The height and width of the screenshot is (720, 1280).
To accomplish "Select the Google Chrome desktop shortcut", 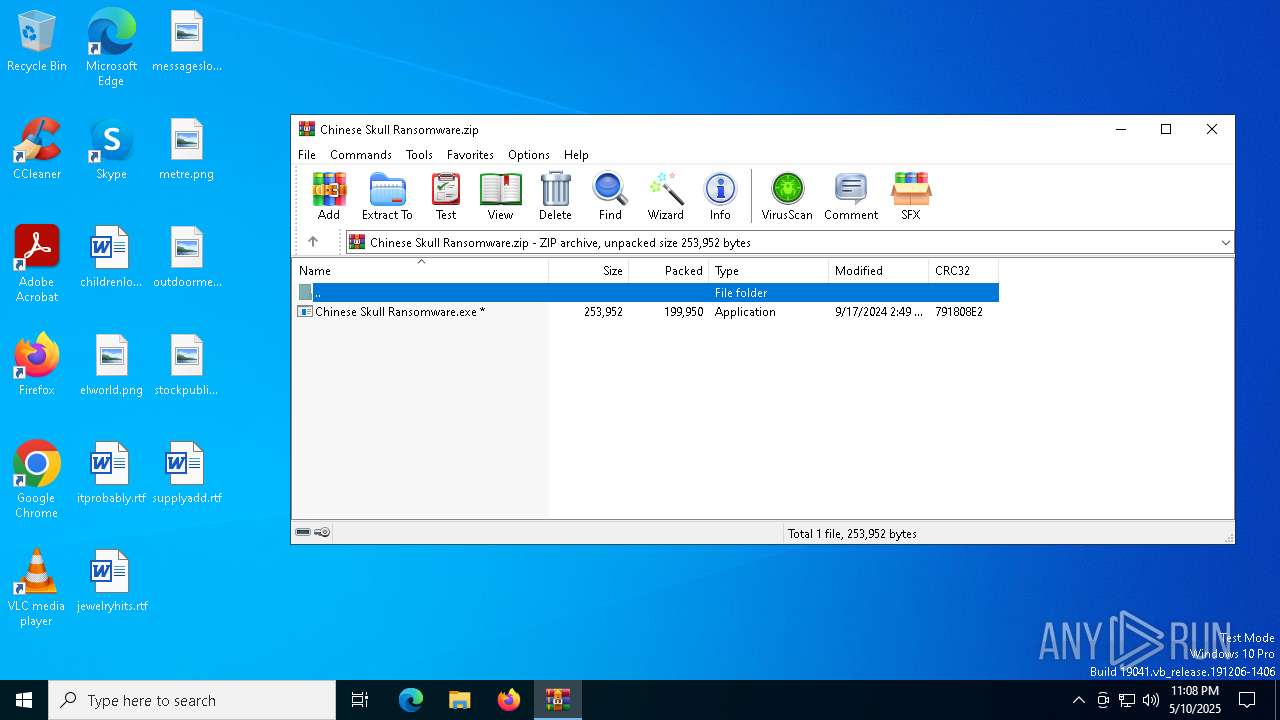I will [37, 480].
